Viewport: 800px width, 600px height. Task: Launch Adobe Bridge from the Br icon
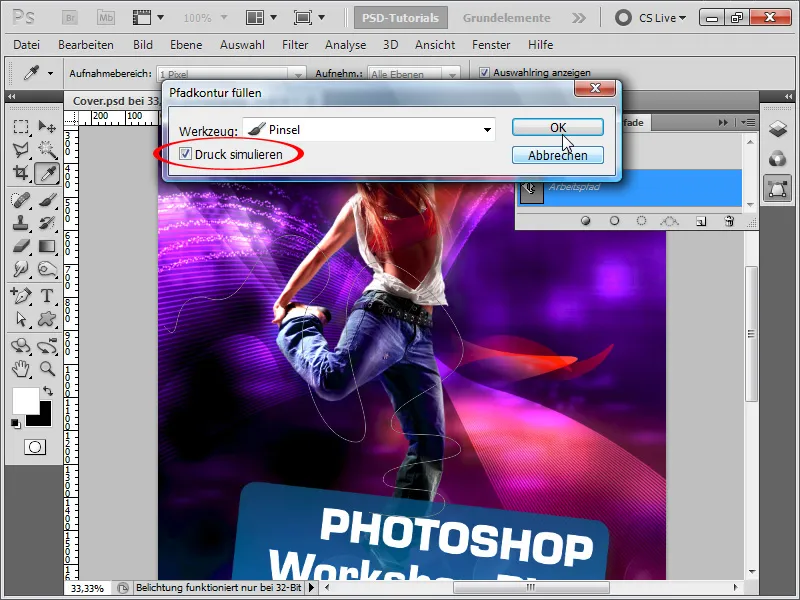coord(70,18)
